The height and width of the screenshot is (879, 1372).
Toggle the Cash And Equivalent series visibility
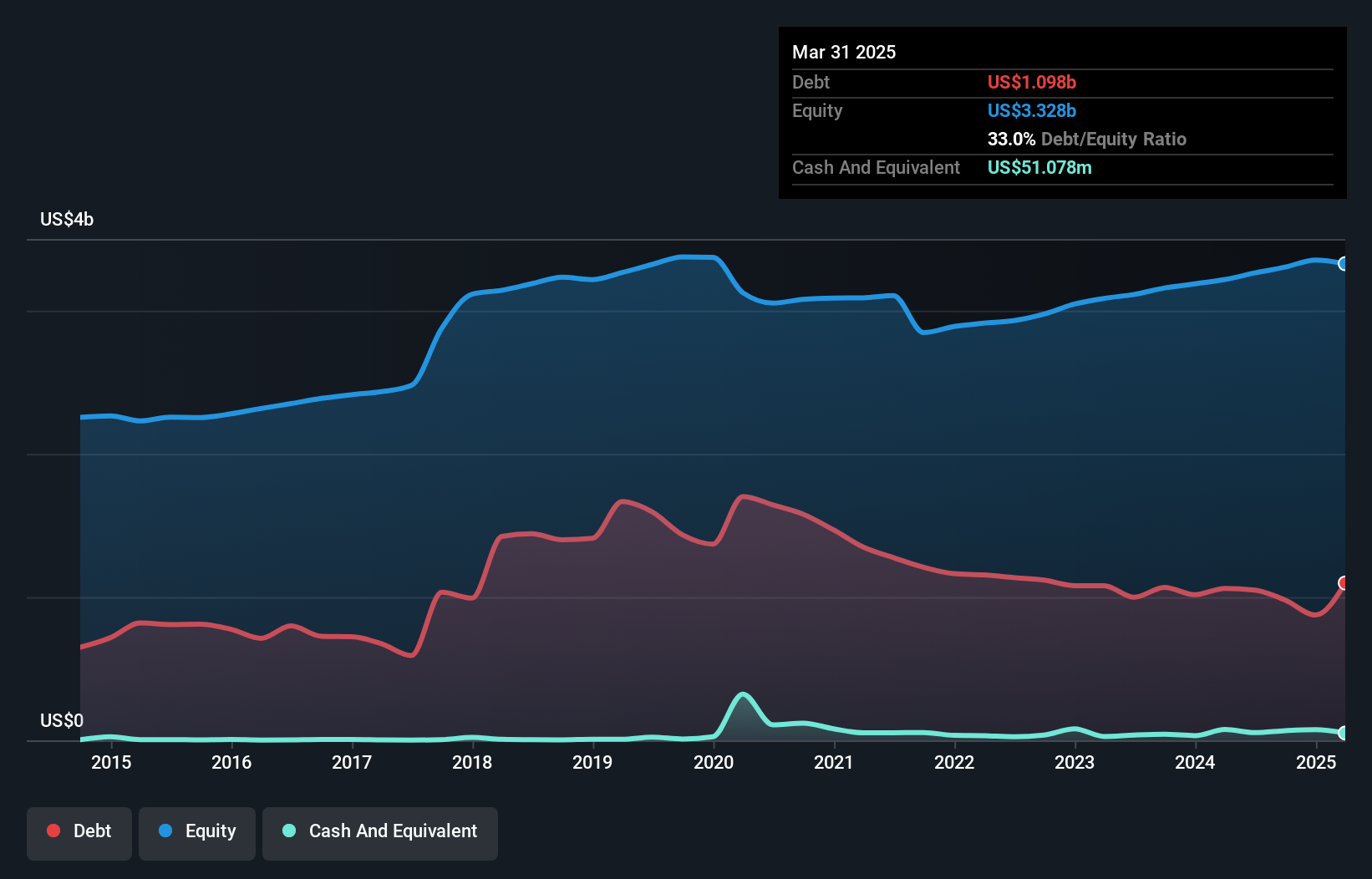click(380, 831)
